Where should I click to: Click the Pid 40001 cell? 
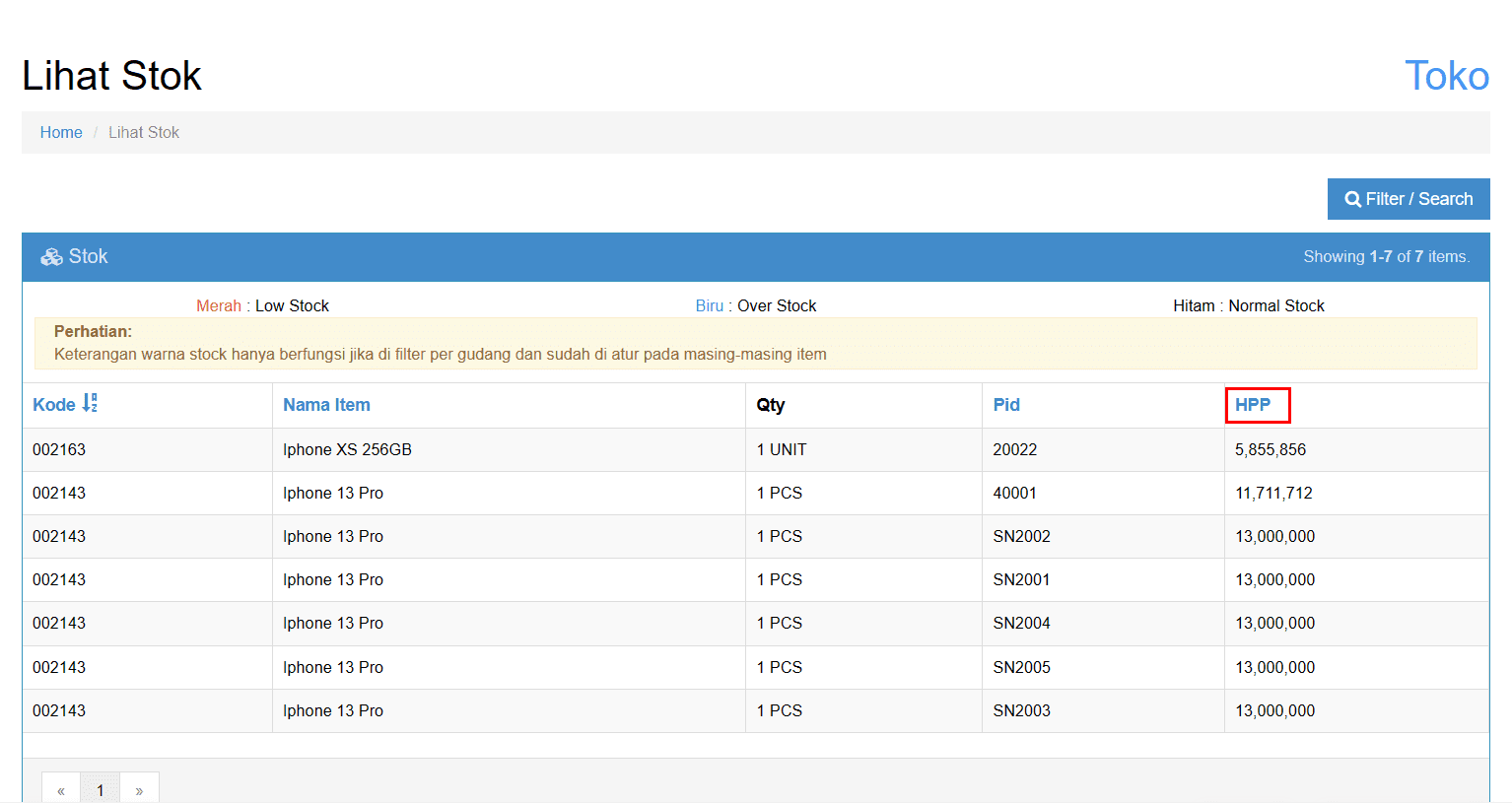1014,493
